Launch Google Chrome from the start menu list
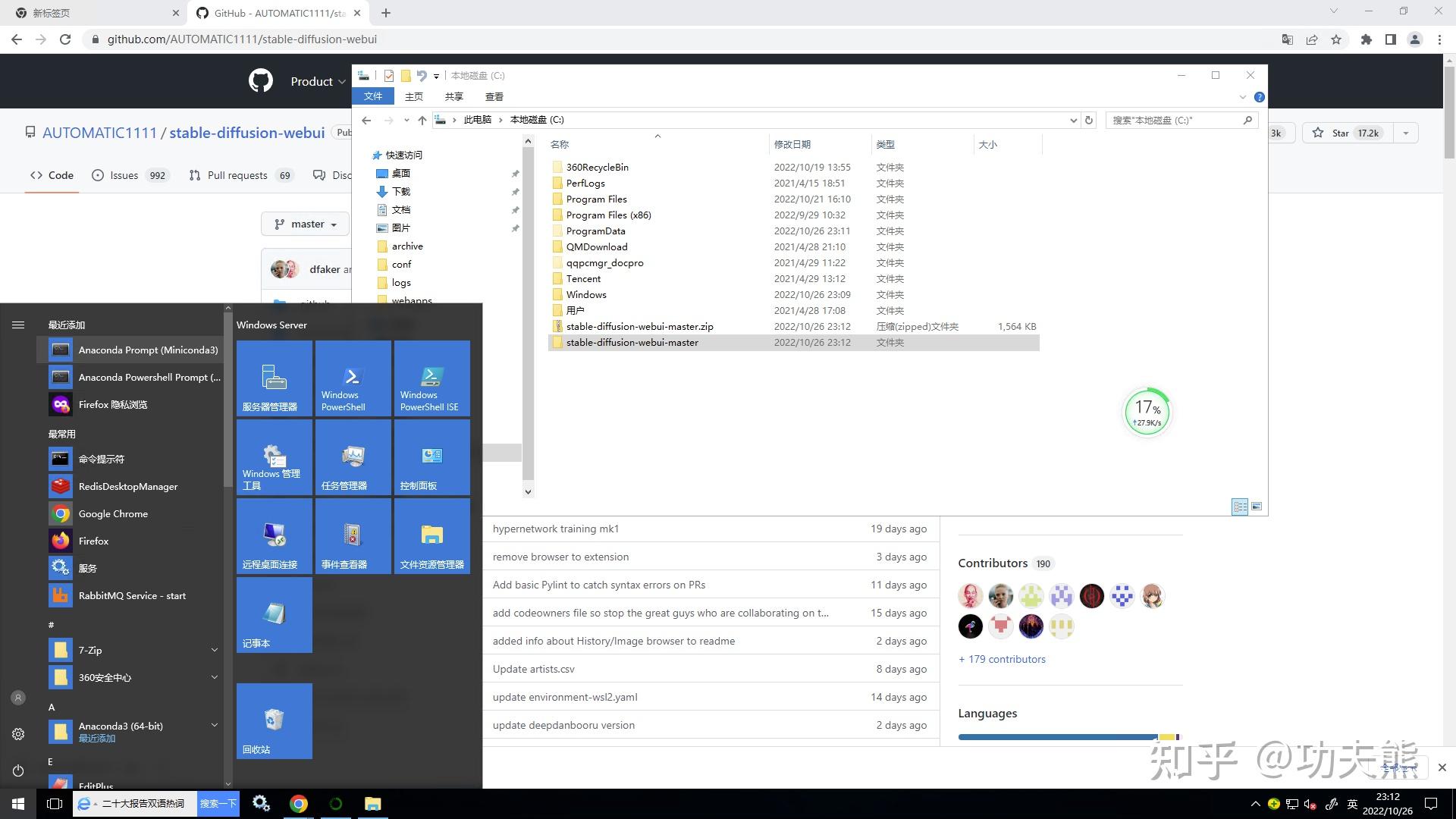The width and height of the screenshot is (1456, 819). coord(130,513)
